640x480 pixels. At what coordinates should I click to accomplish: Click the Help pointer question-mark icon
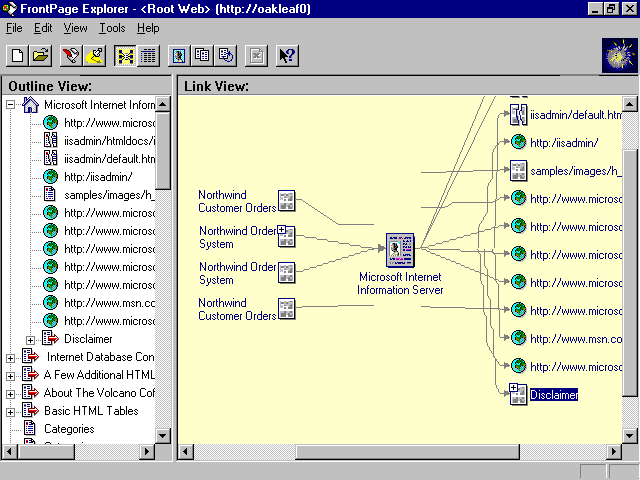(286, 55)
